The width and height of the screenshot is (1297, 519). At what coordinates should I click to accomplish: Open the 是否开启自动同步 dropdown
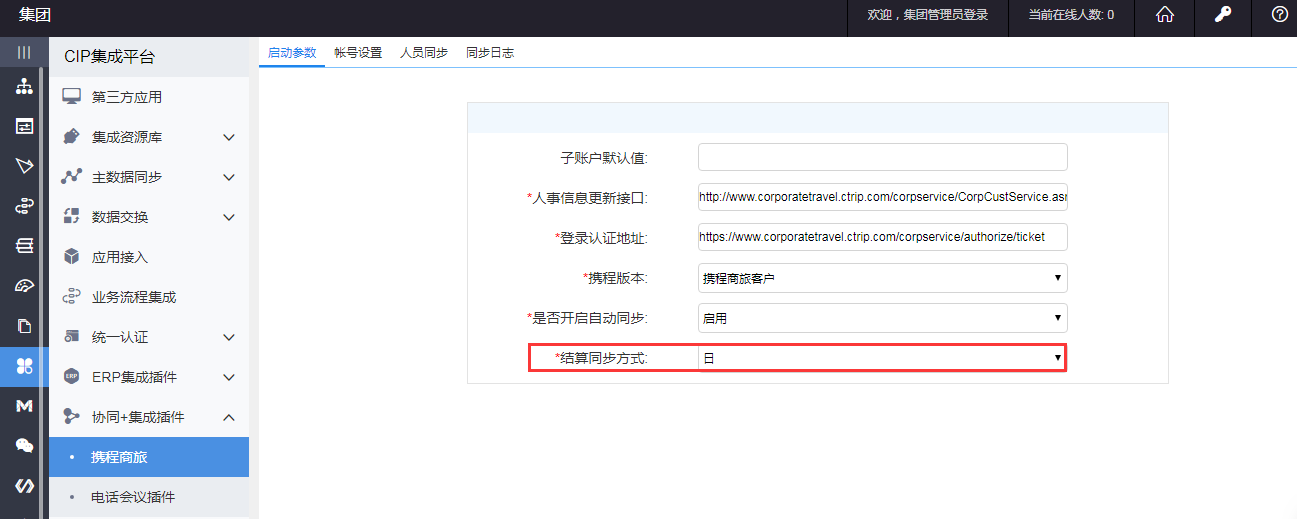click(x=882, y=318)
